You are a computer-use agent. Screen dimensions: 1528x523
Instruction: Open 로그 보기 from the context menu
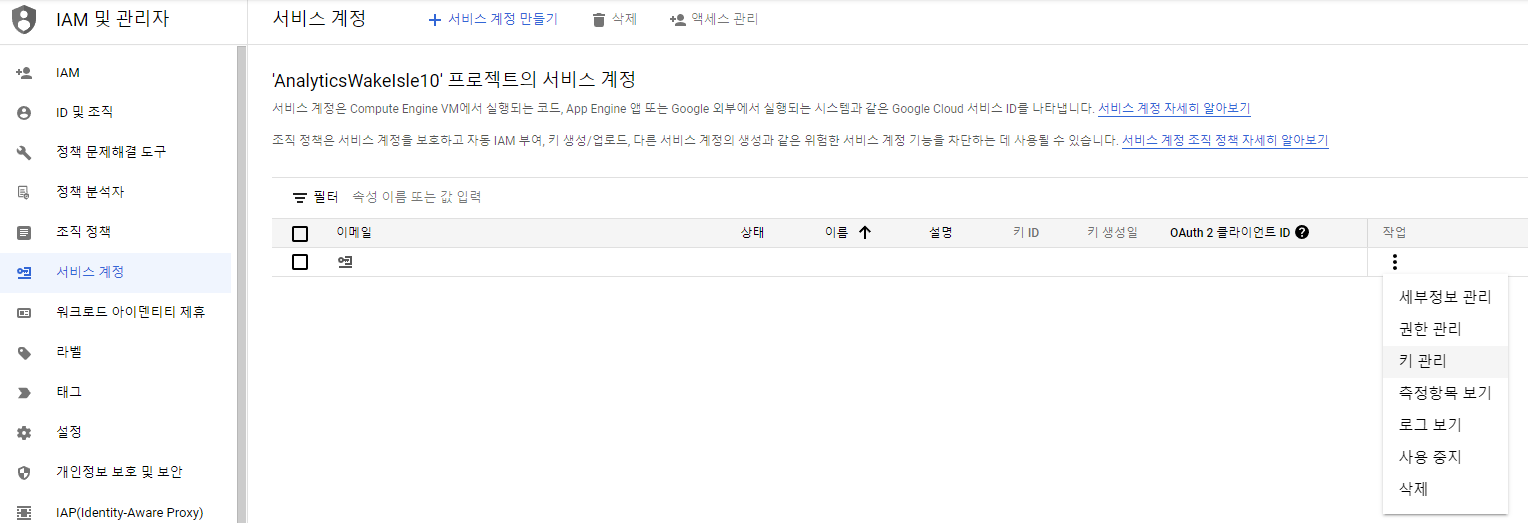click(1445, 425)
